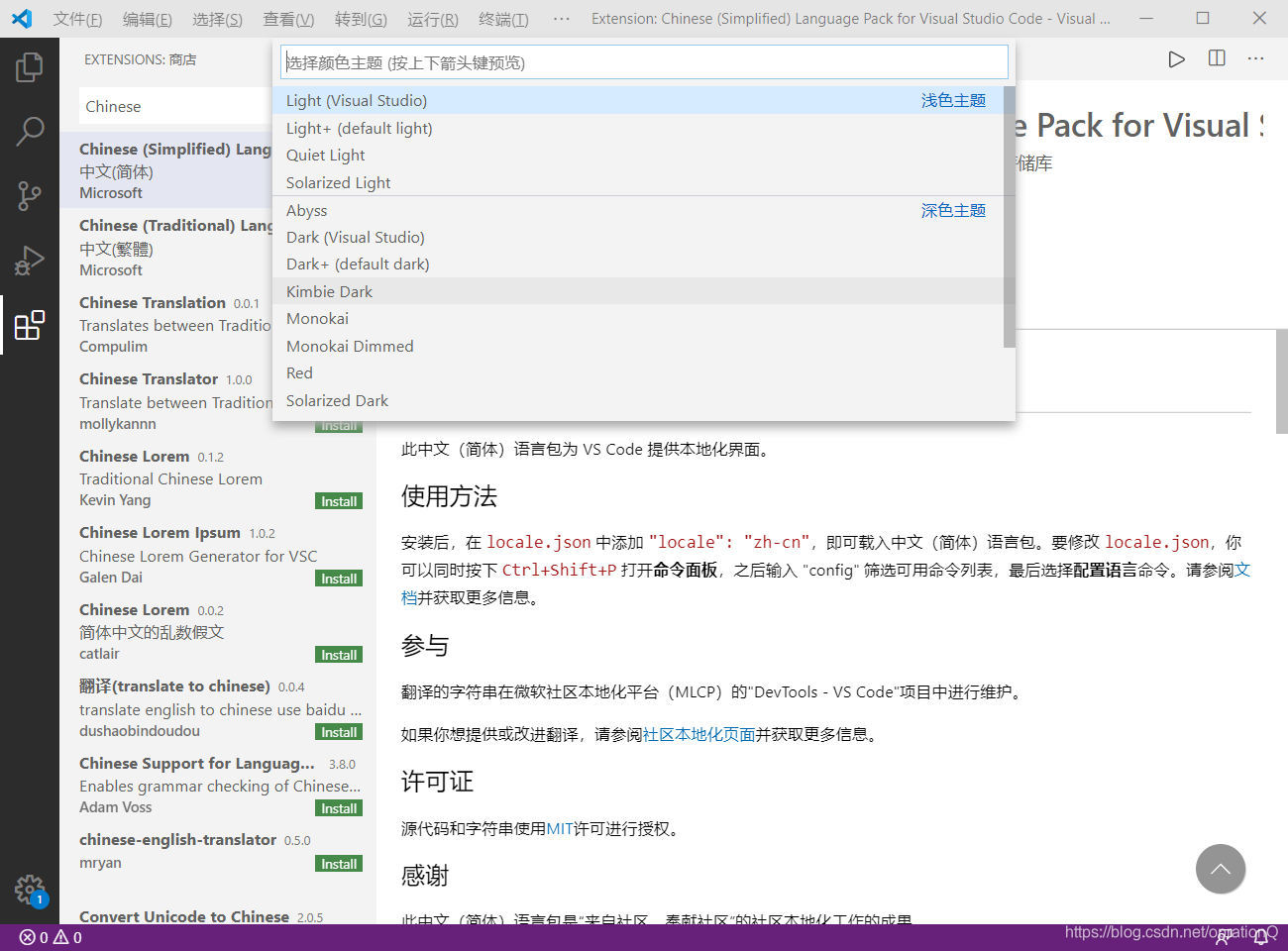Open the 社区本地化页面 link
Viewport: 1288px width, 951px height.
click(x=699, y=734)
